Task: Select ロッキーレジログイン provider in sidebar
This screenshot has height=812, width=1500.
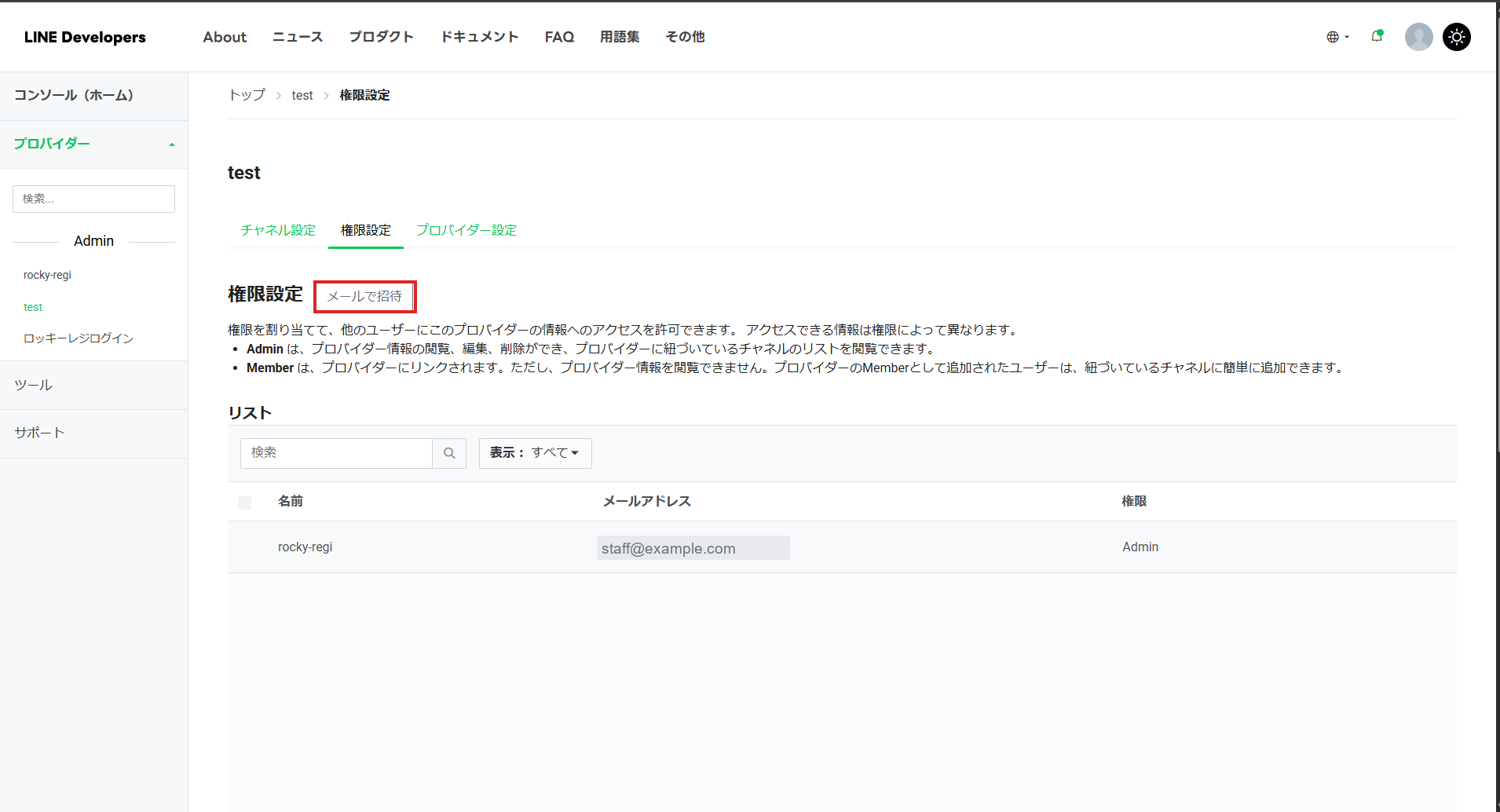Action: 79,338
